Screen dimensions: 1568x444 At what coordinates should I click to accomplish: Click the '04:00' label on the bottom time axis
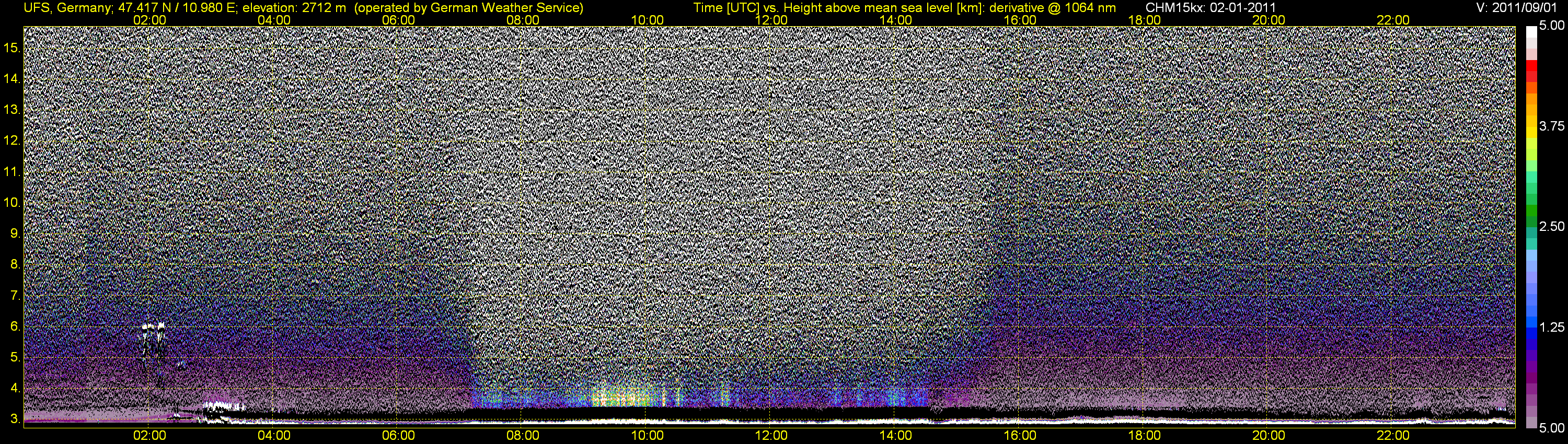[274, 436]
